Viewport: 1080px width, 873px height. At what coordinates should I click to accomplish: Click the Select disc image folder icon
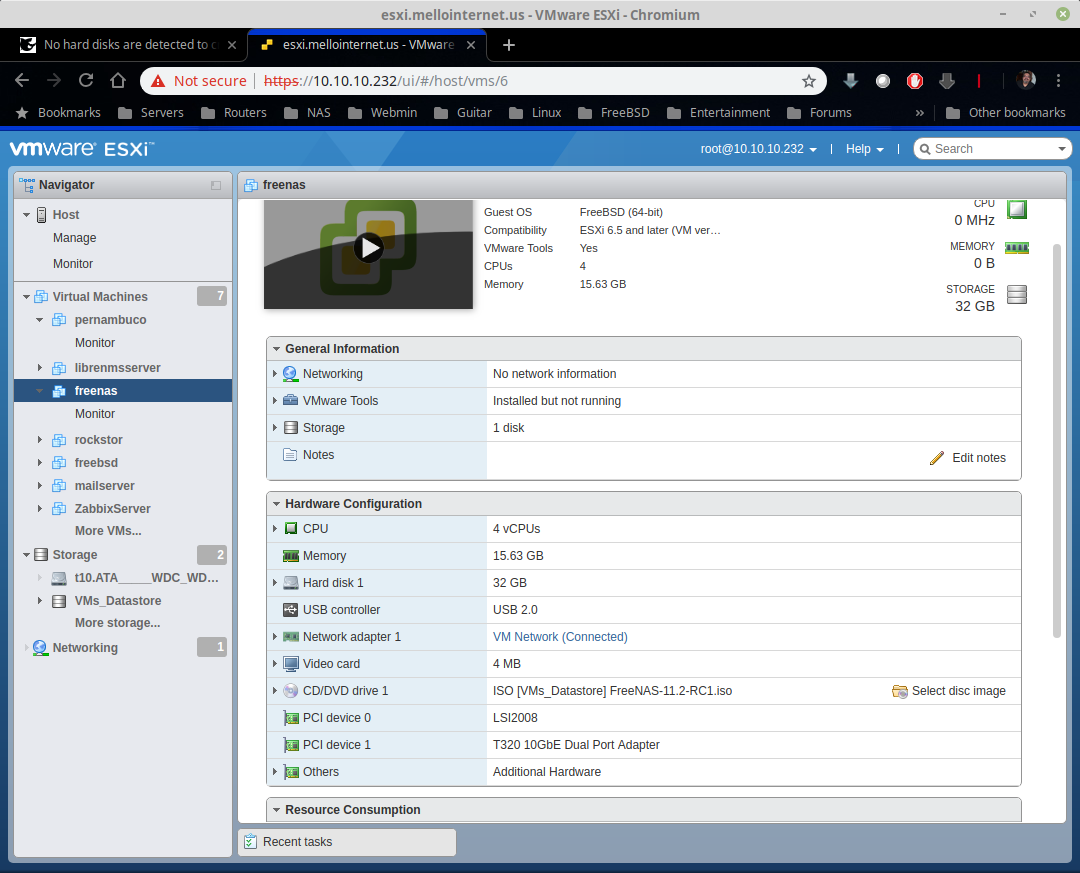900,691
